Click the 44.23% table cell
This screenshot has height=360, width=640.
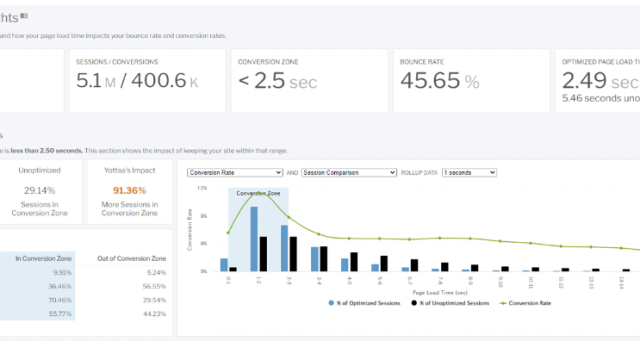154,314
